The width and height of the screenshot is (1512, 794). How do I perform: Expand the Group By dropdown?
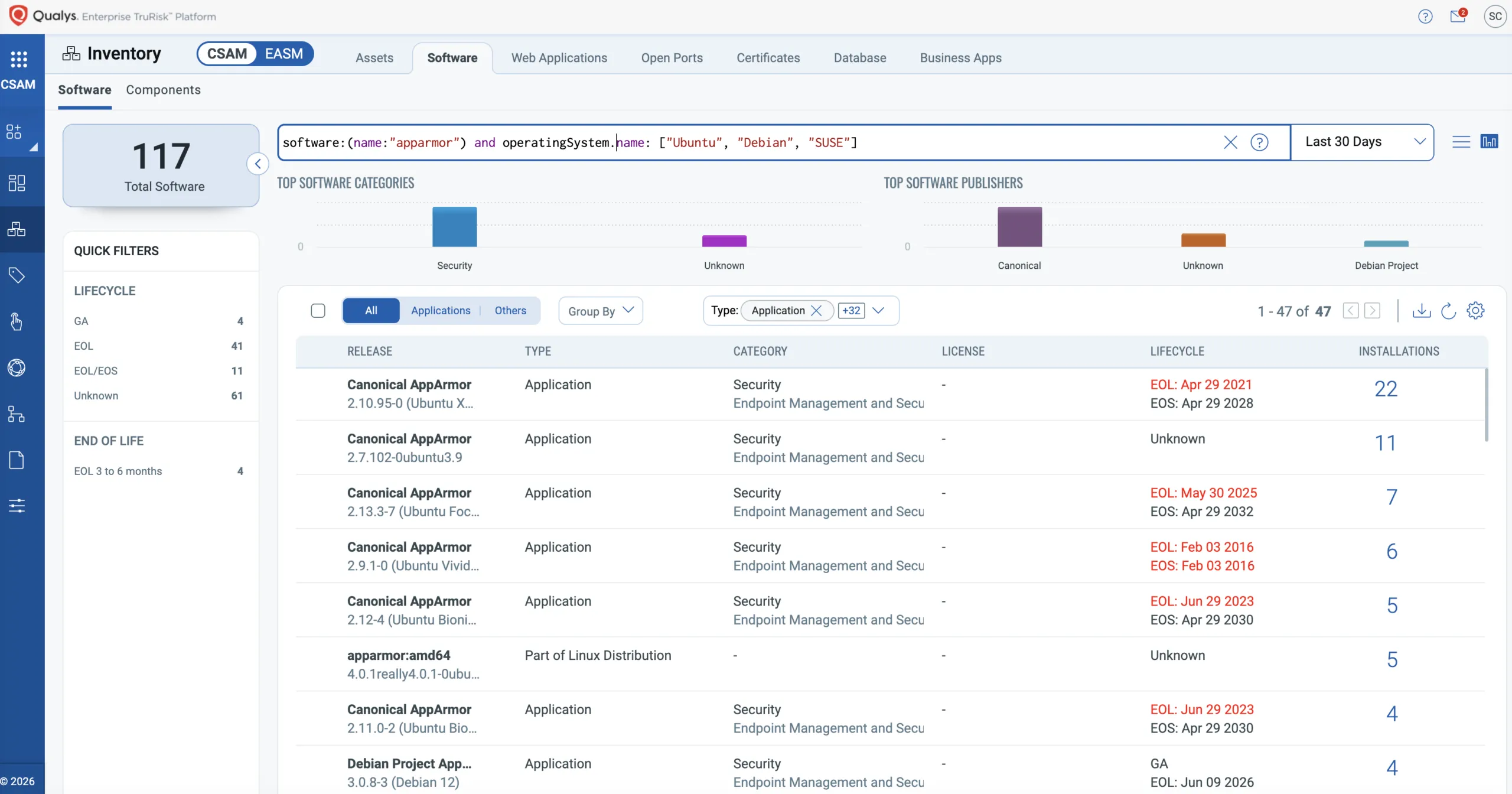coord(600,311)
